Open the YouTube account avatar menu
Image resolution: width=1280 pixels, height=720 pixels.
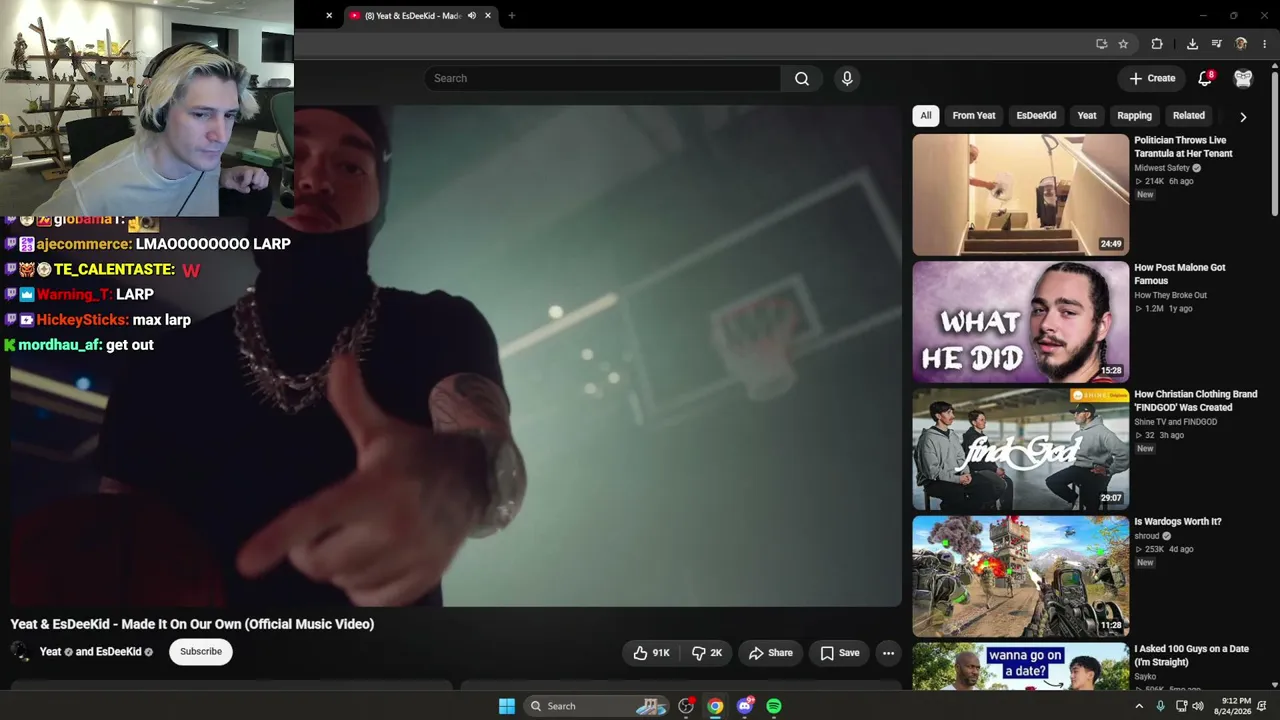(1243, 78)
